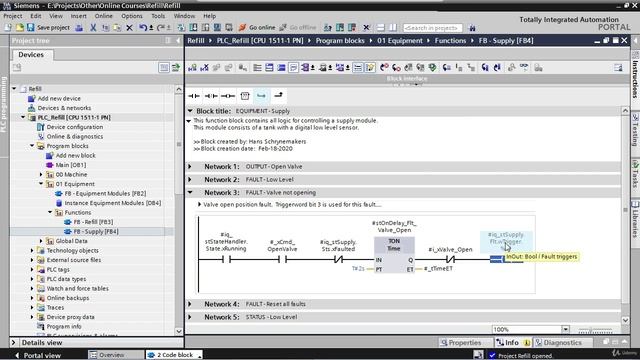Viewport: 640px width, 360px height.
Task: Expand the Global Data folder
Action: (41, 241)
